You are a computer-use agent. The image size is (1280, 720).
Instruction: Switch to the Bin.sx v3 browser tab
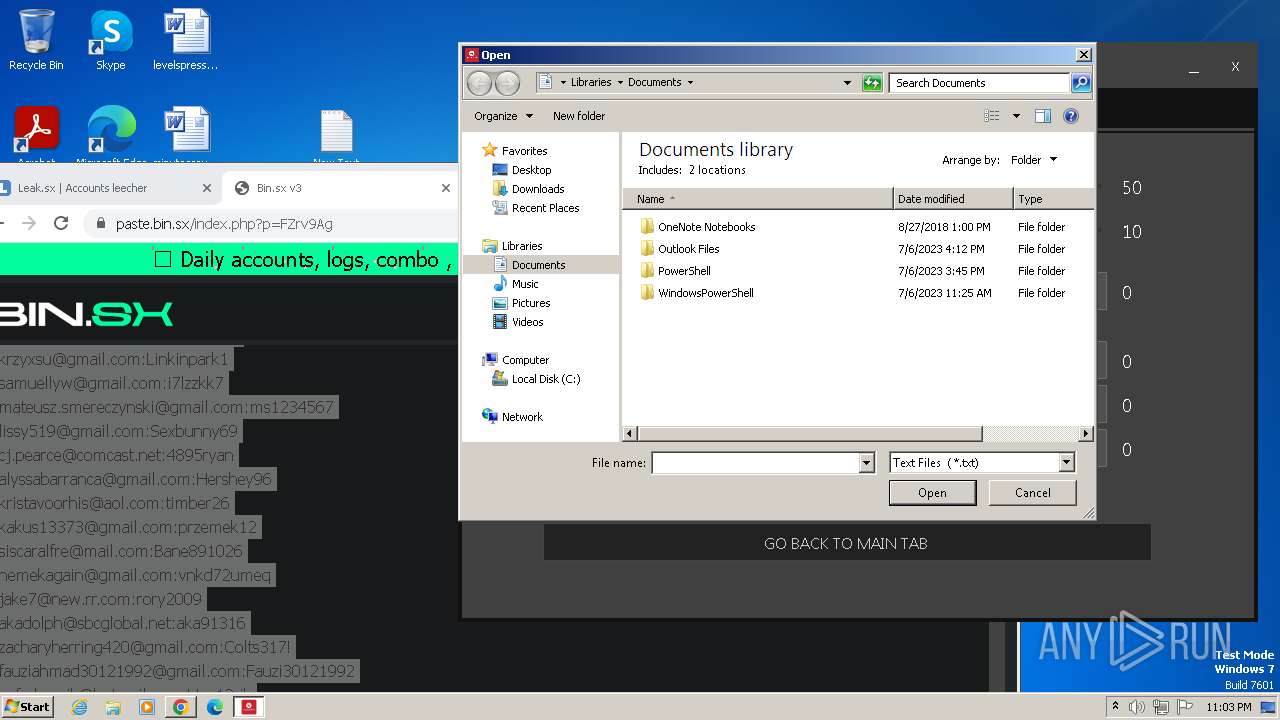coord(340,188)
